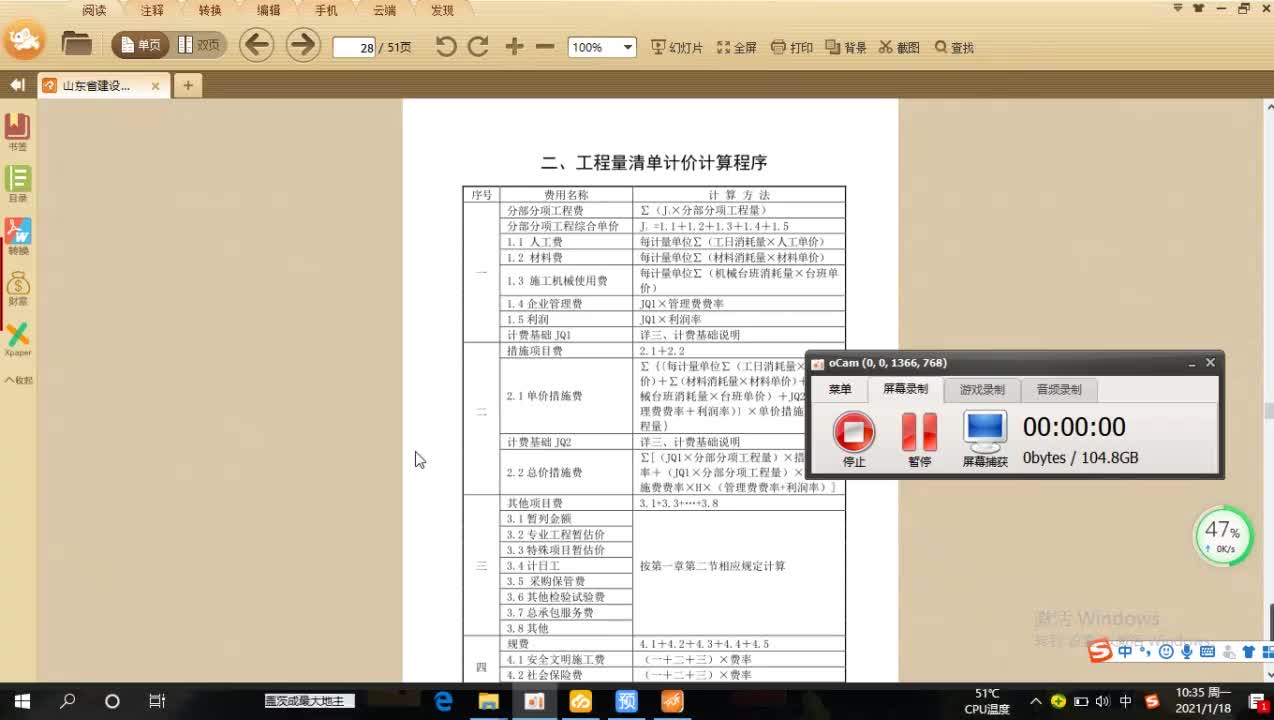This screenshot has height=720, width=1274.
Task: Open the sidebar 转换 tool
Action: coord(18,236)
